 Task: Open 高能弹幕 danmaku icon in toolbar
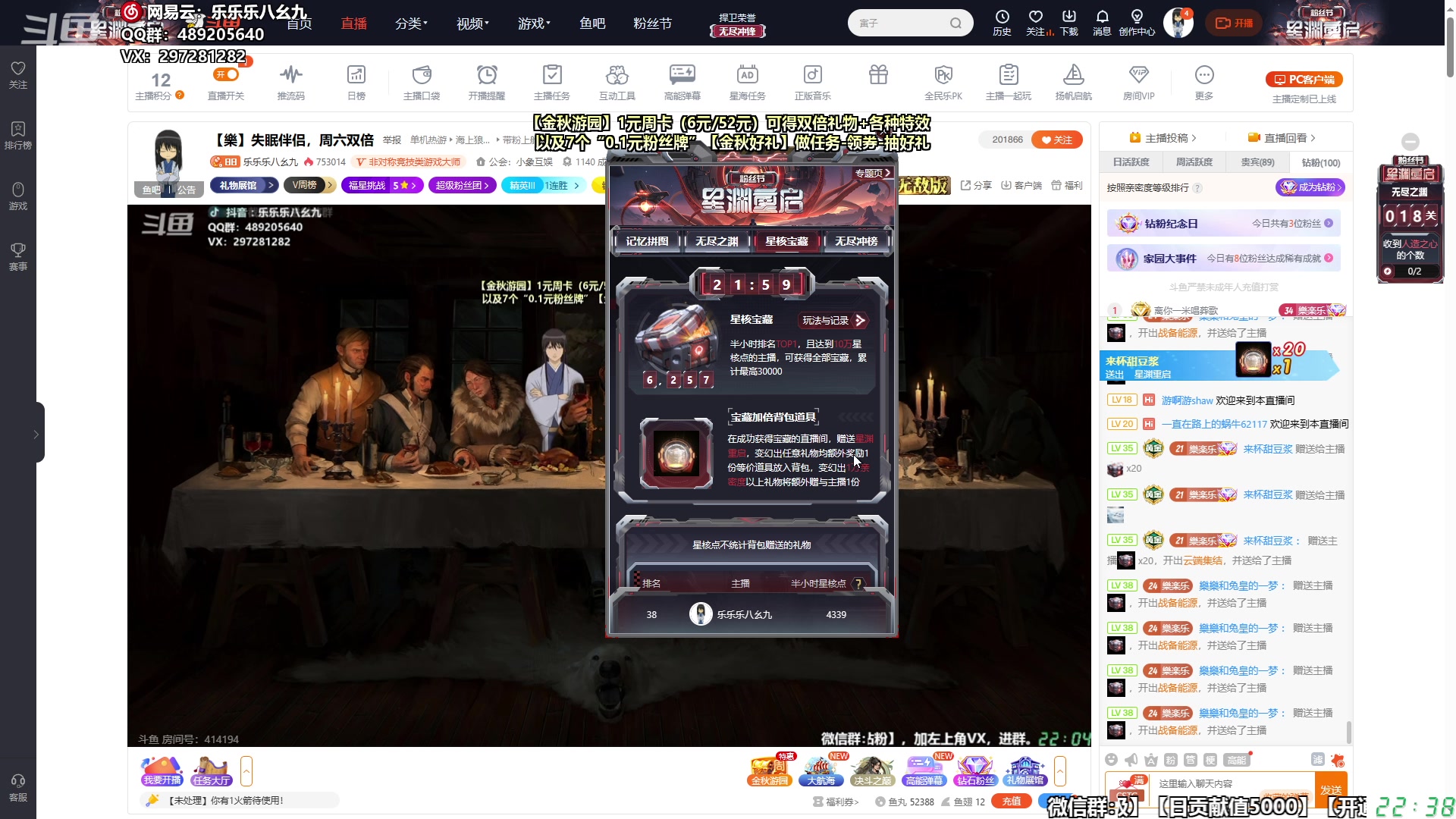682,82
